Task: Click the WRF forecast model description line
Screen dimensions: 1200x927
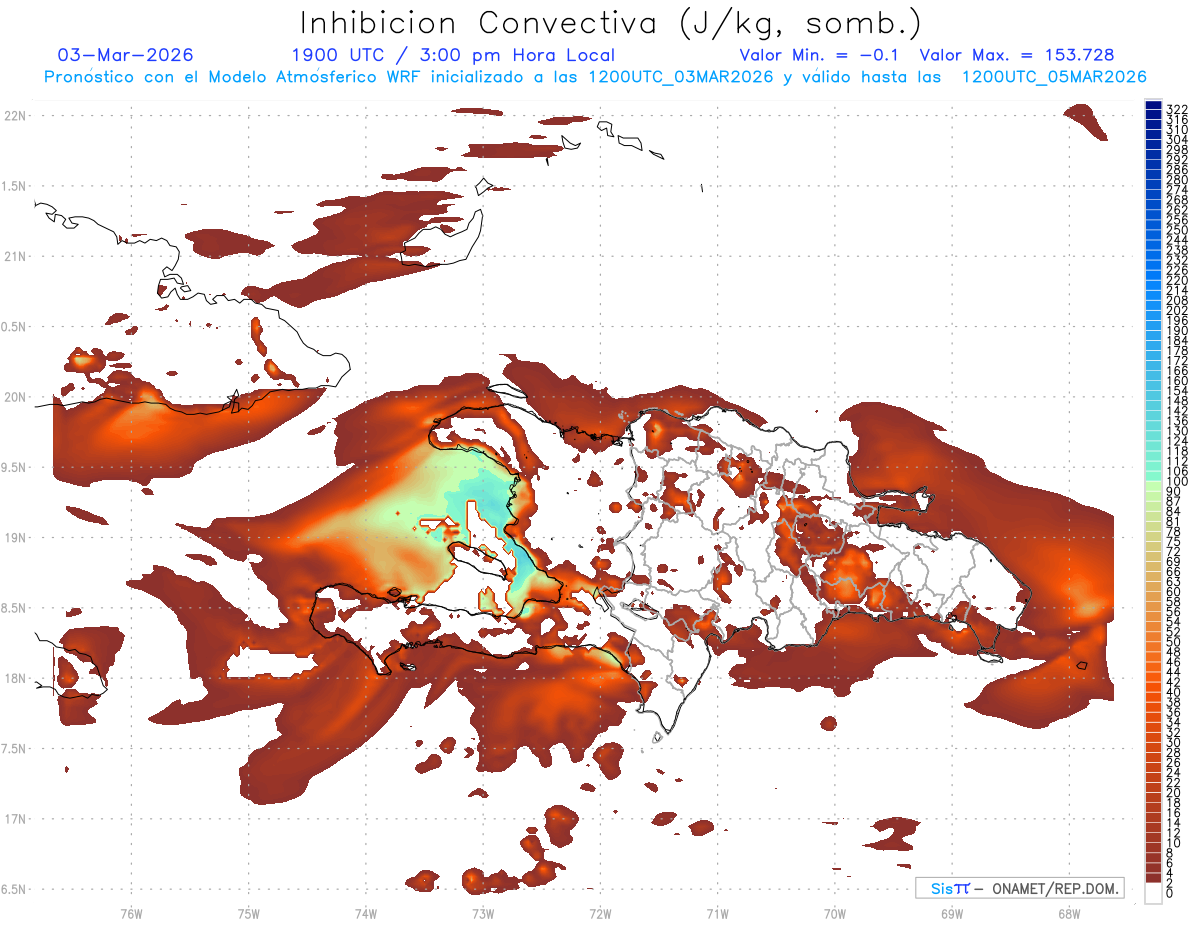Action: [x=595, y=77]
